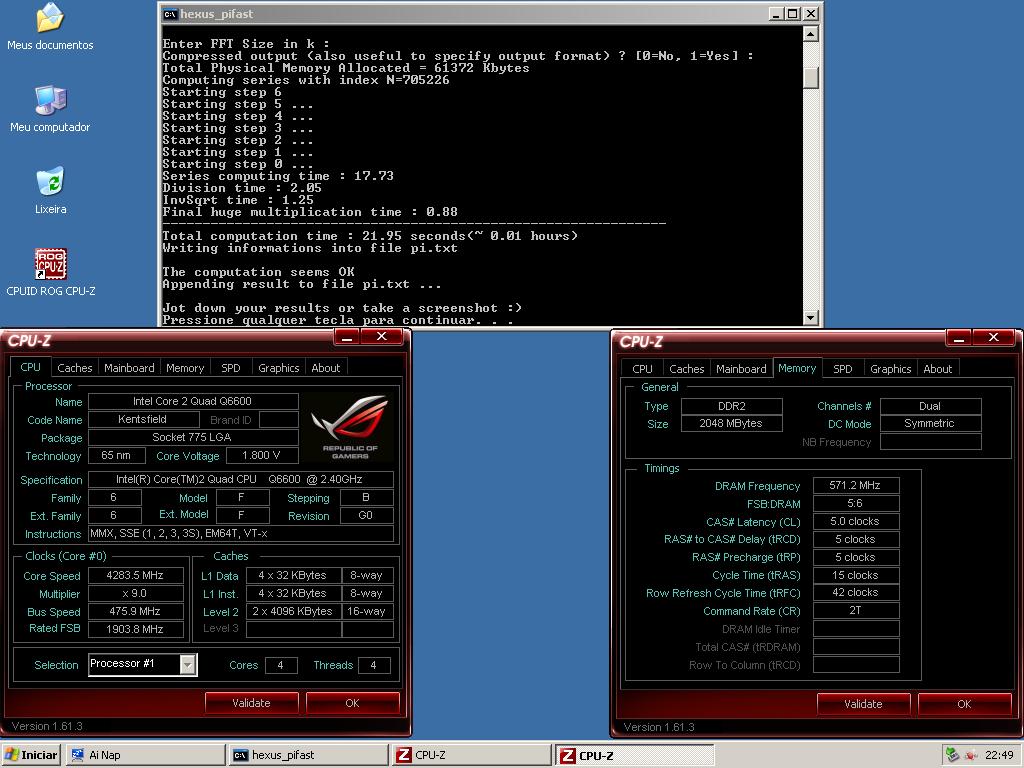The image size is (1024, 768).
Task: Click the tRFC value 42 clocks
Action: point(856,592)
